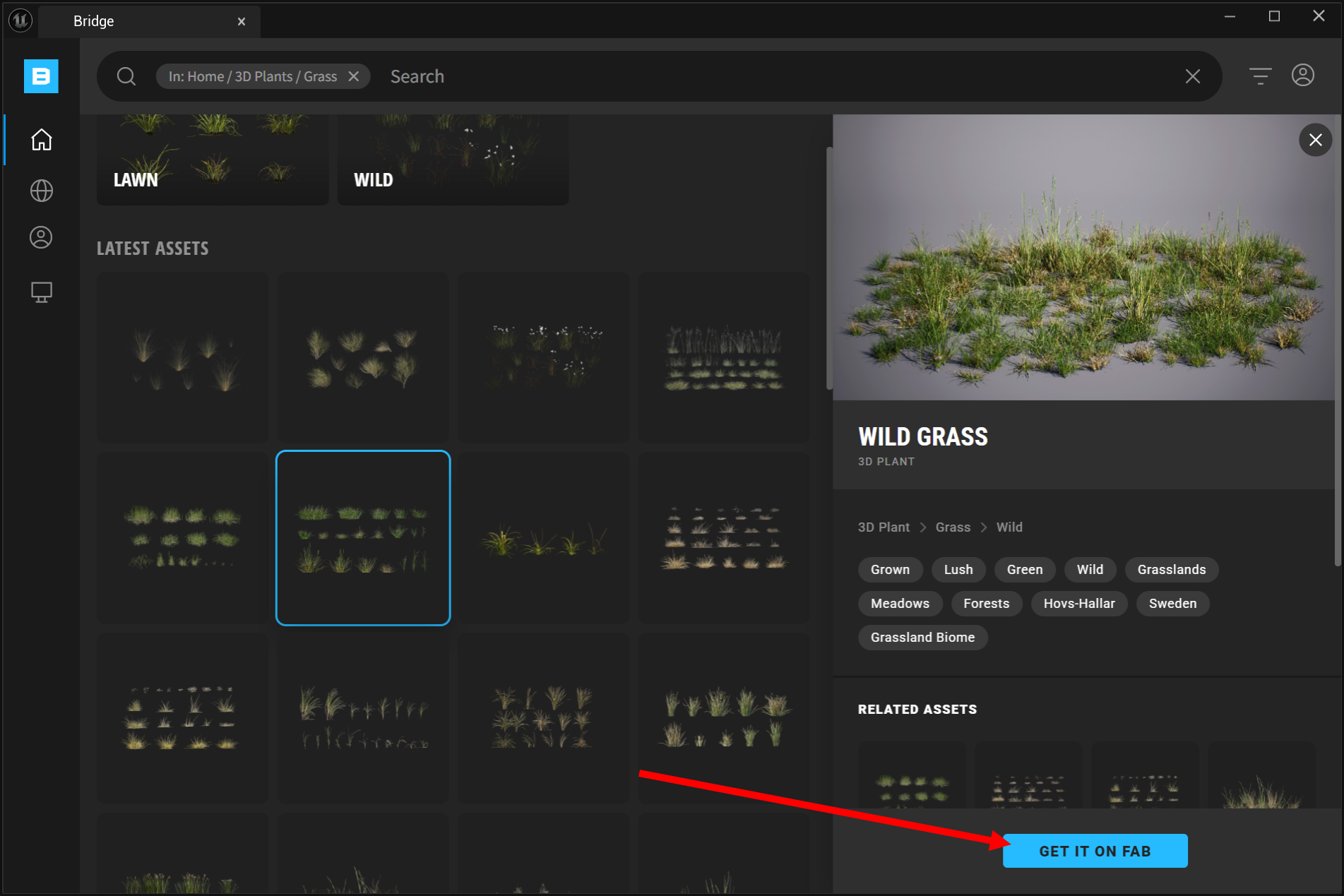Screen dimensions: 1344x896
Task: Open the white-flowered grass asset thumbnail
Action: click(544, 358)
